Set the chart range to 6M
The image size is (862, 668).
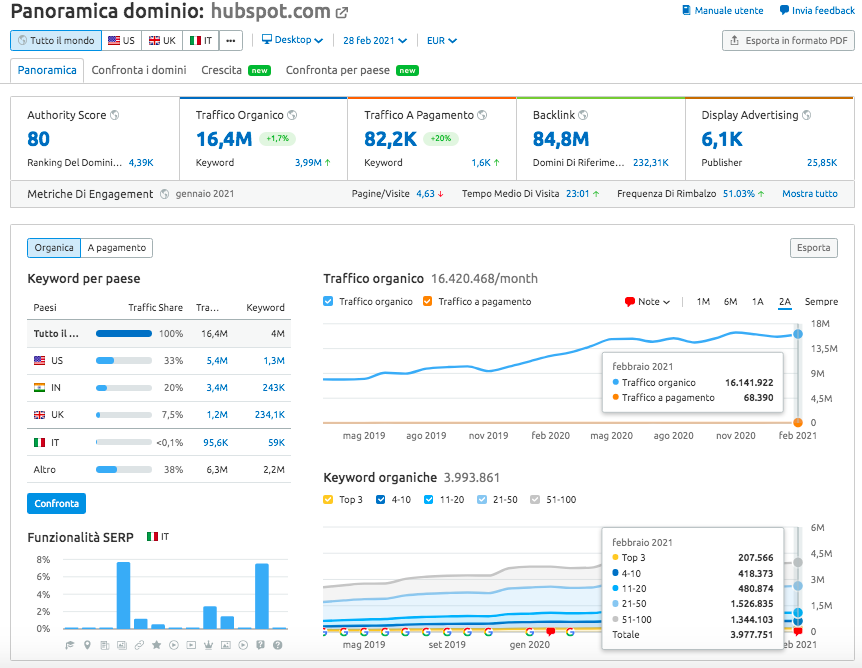click(x=730, y=302)
